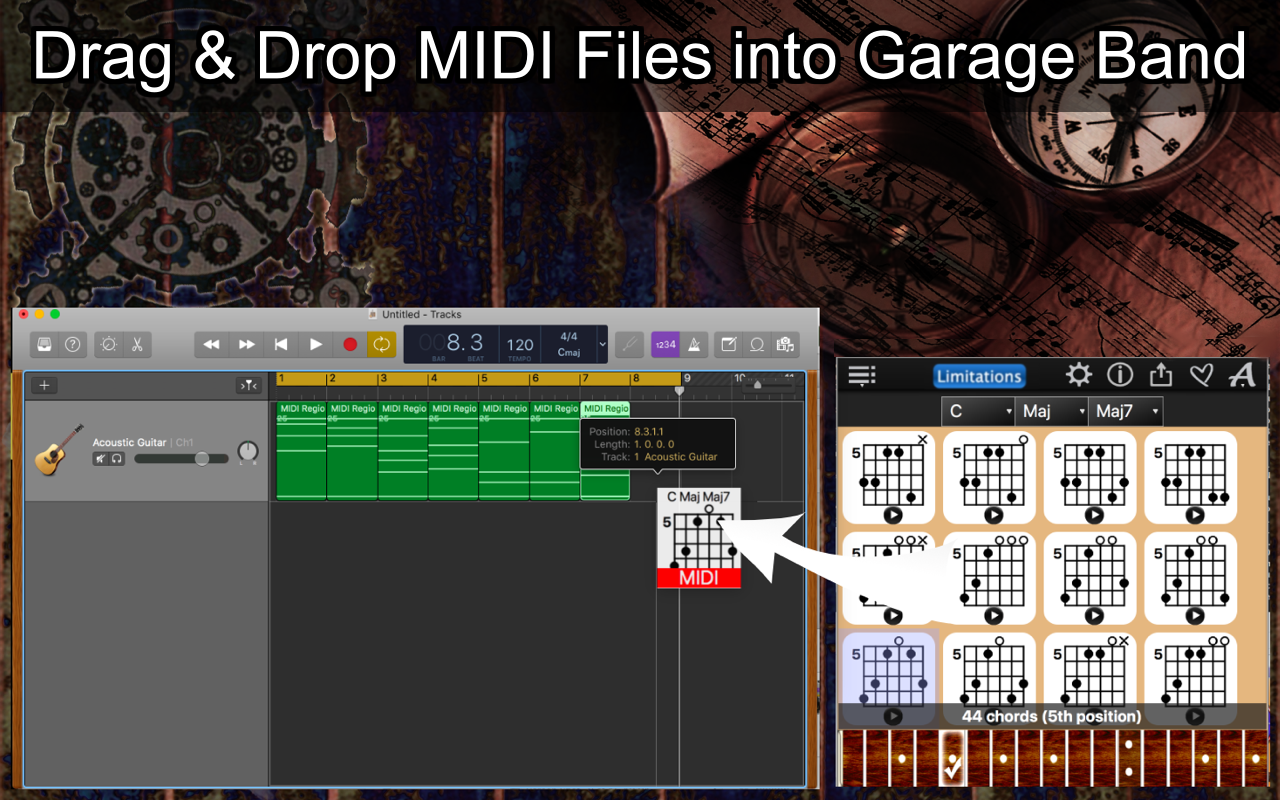Click the playhead marker near bar 9
Screen dimensions: 1280x800
679,389
